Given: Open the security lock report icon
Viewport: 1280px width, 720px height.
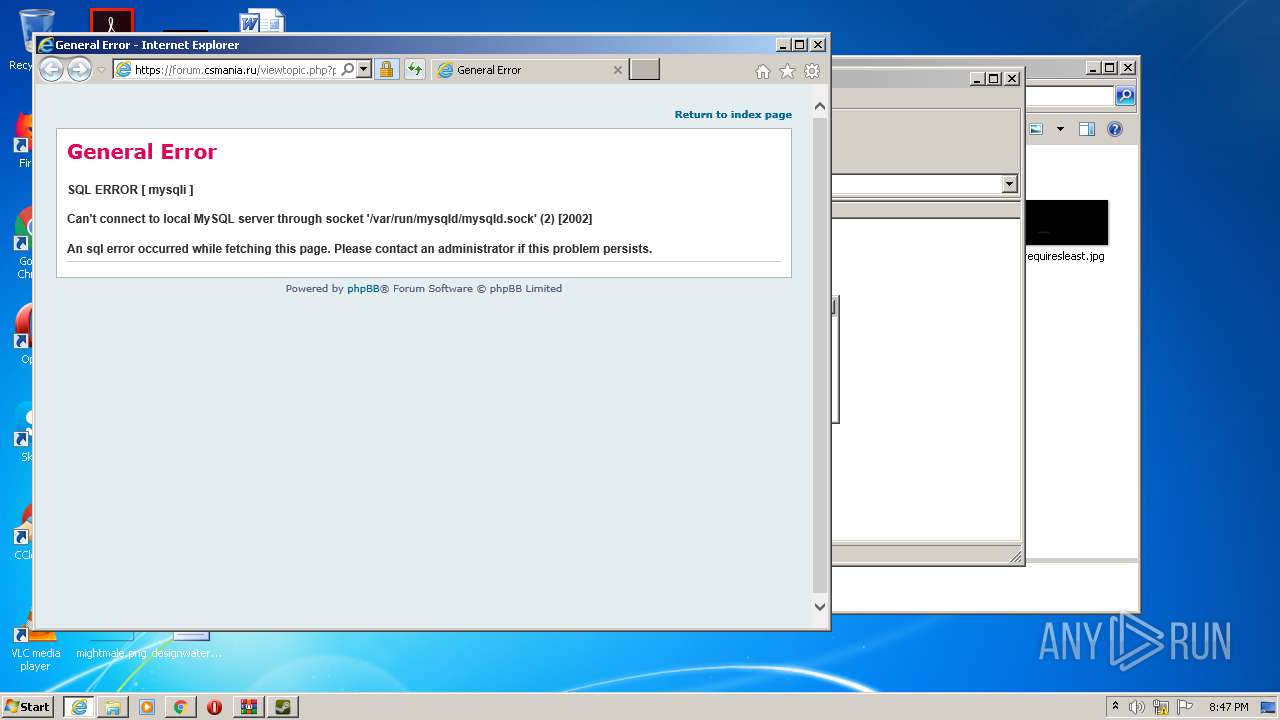Looking at the screenshot, I should click(x=386, y=70).
